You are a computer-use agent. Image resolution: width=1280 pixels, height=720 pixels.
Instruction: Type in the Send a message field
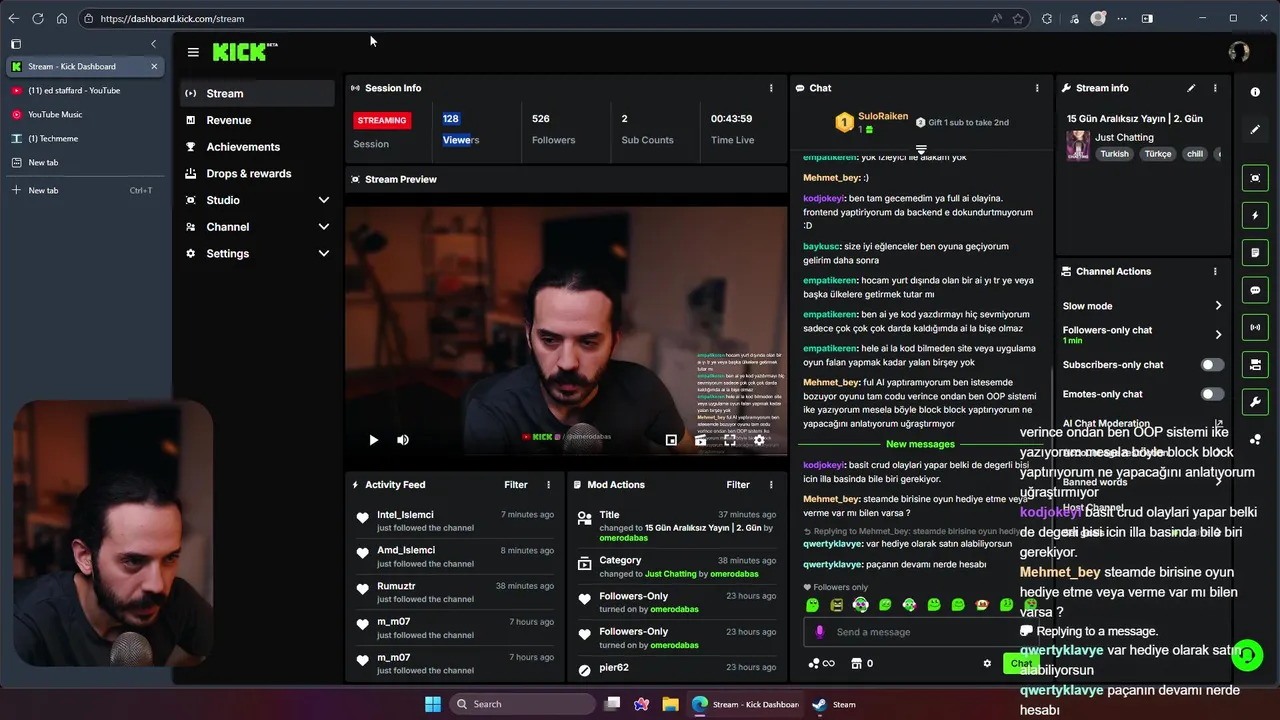[x=918, y=632]
